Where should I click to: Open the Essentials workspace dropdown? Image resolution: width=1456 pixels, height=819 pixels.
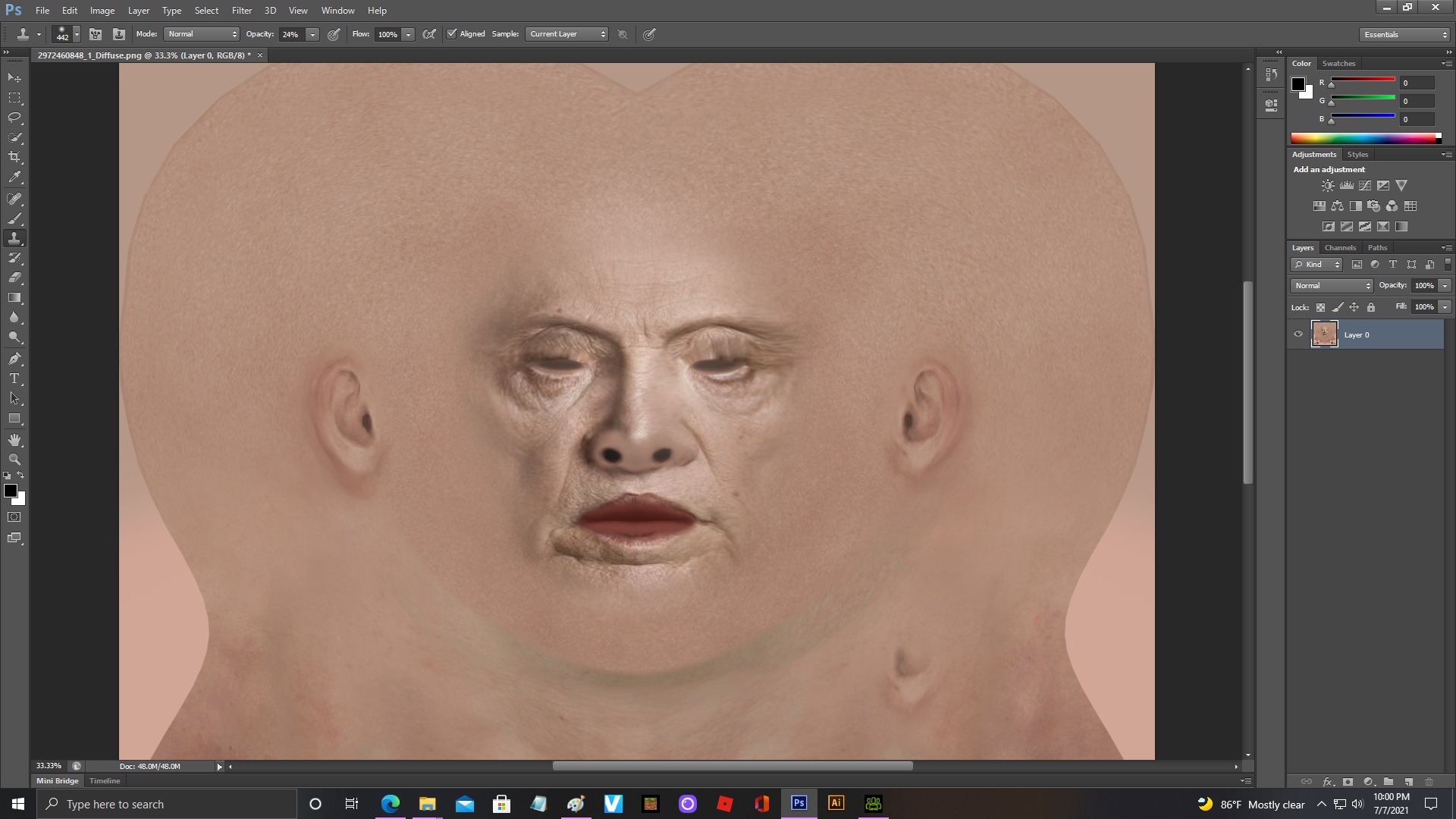pos(1404,34)
